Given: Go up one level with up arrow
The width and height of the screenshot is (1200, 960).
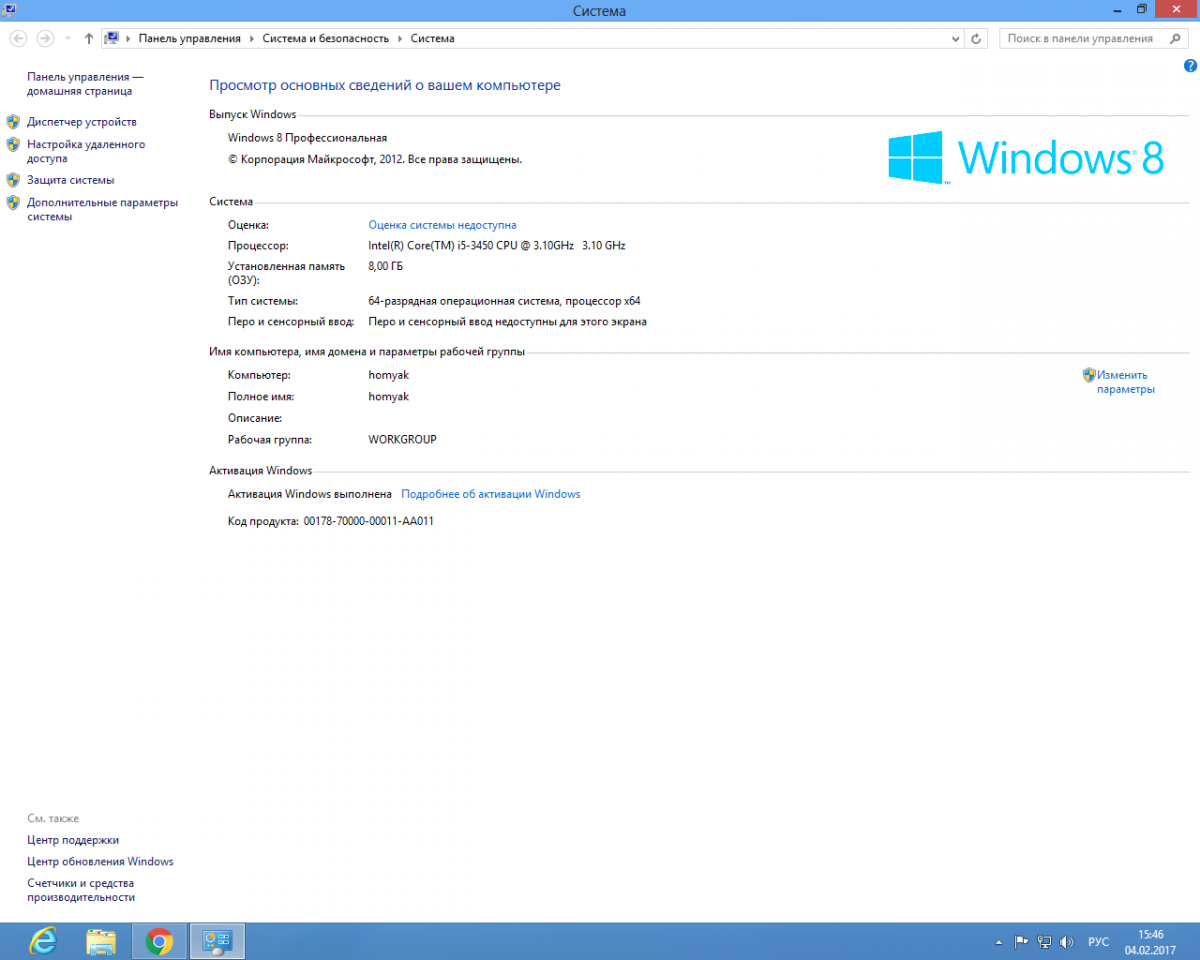Looking at the screenshot, I should (89, 38).
